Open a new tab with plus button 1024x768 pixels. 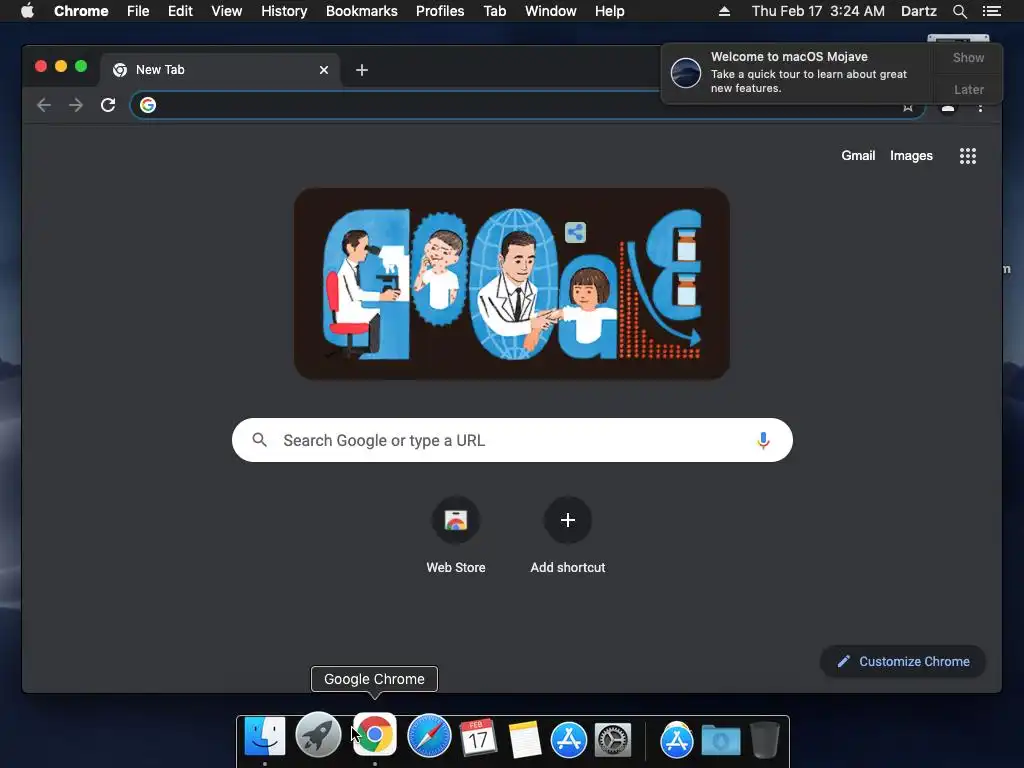click(362, 70)
